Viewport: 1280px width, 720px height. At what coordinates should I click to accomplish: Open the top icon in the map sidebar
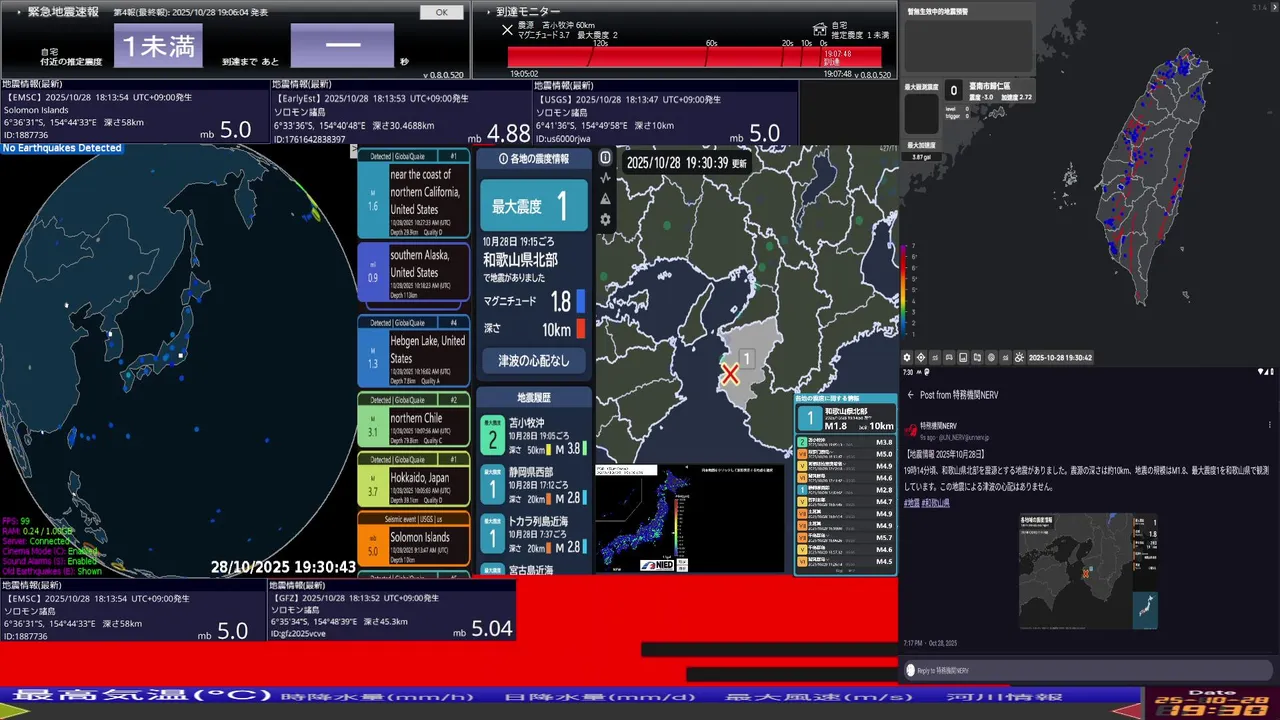605,157
